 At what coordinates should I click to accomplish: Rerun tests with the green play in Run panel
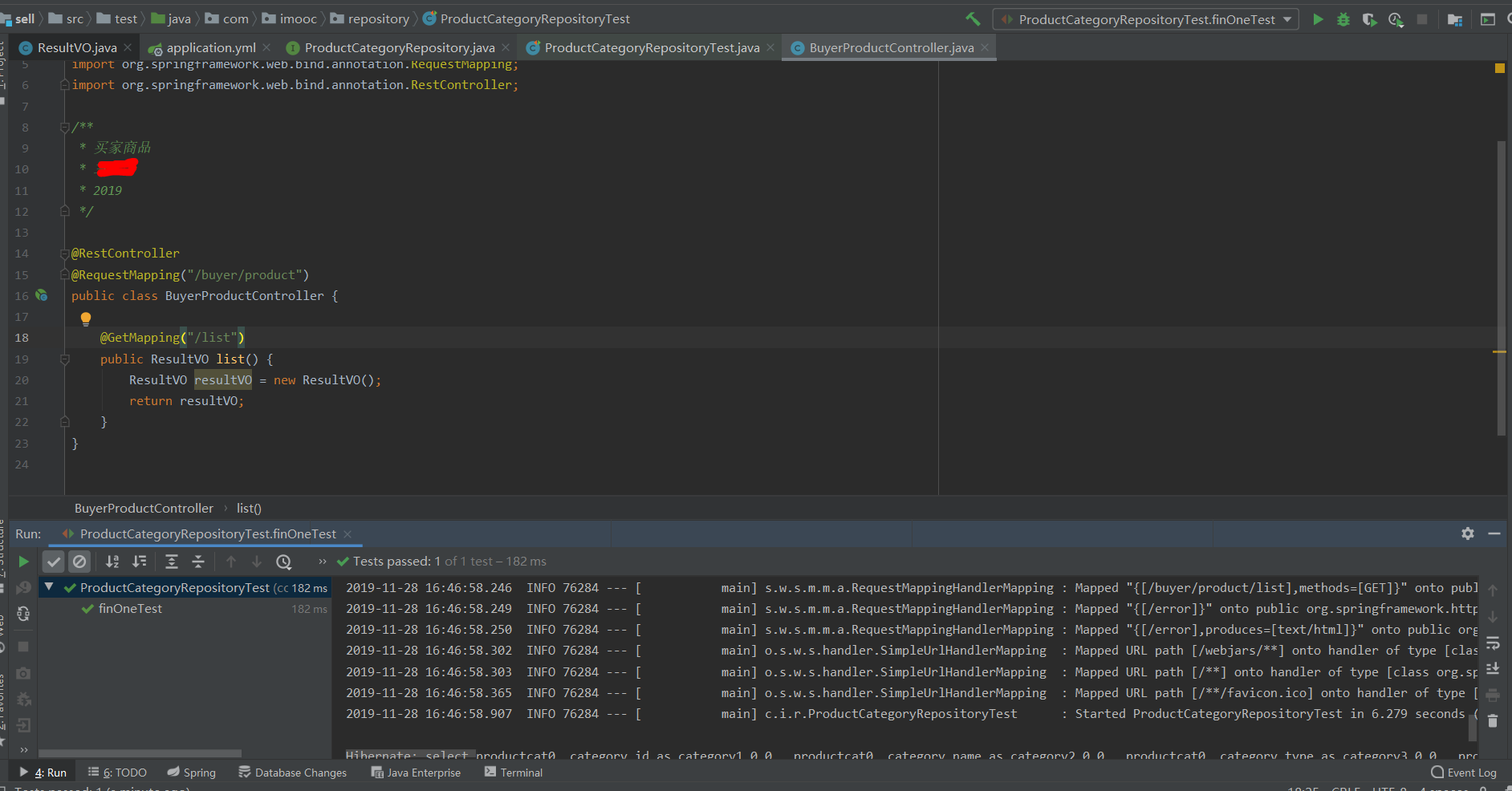(x=23, y=562)
